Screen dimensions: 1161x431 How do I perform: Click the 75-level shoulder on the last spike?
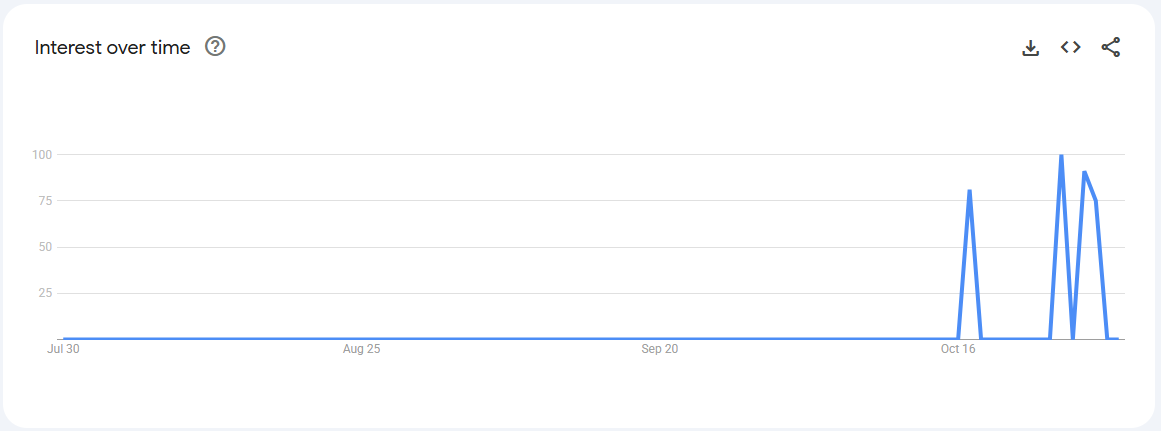click(1096, 201)
